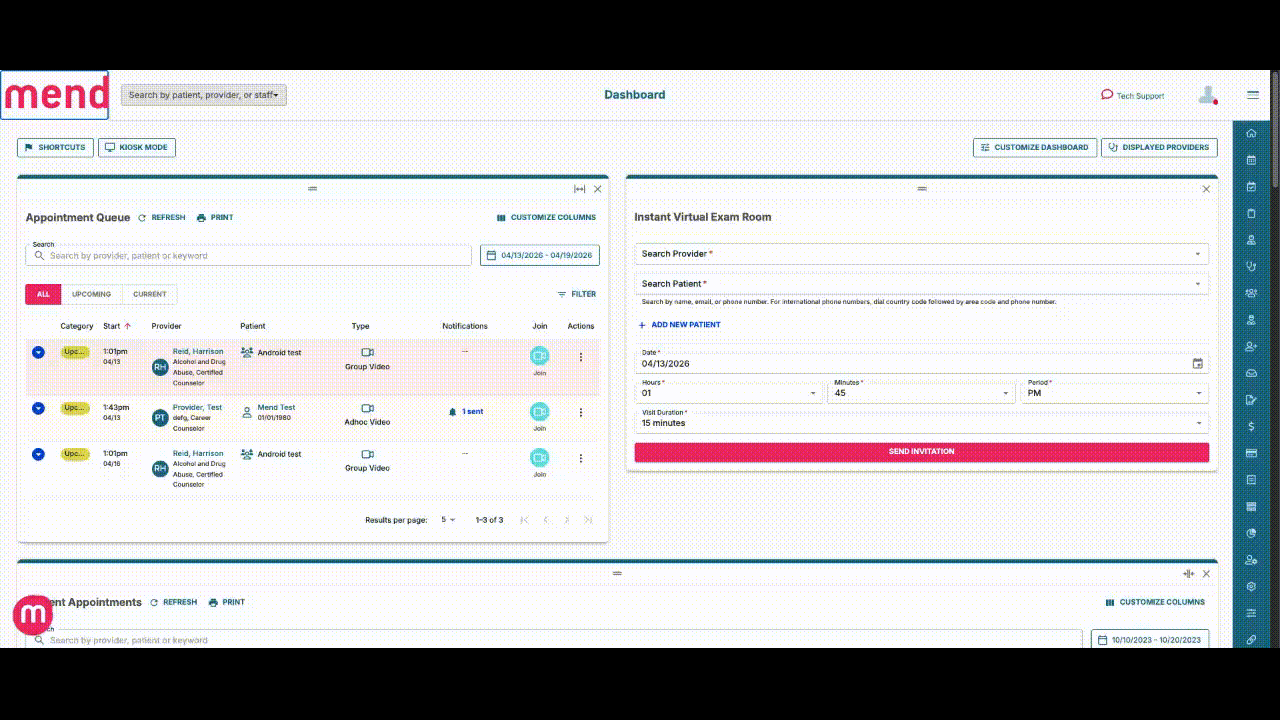Image resolution: width=1280 pixels, height=720 pixels.
Task: Close the Instant Virtual Exam Room widget
Action: (x=1206, y=189)
